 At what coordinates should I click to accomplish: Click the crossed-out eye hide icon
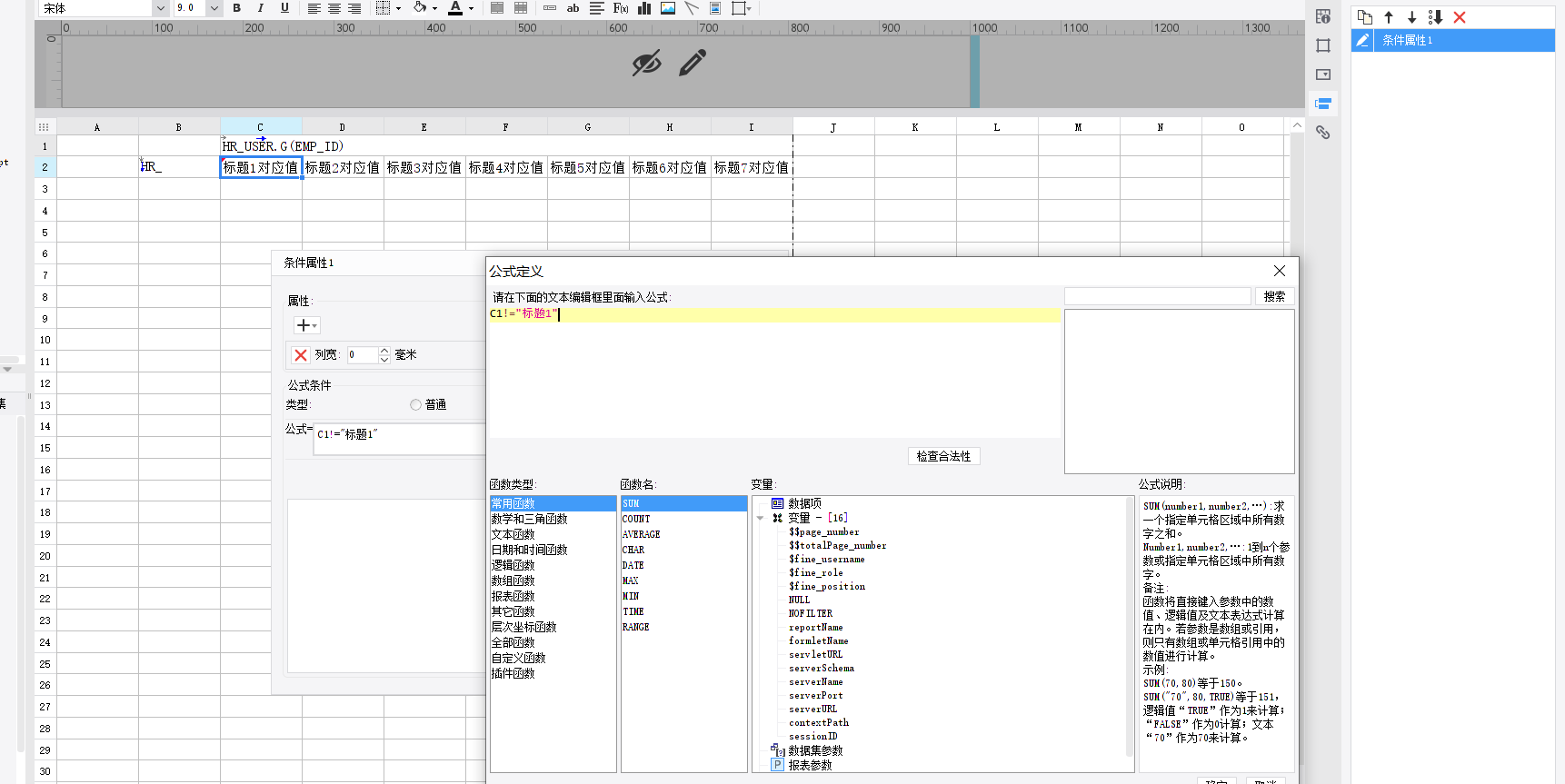646,64
